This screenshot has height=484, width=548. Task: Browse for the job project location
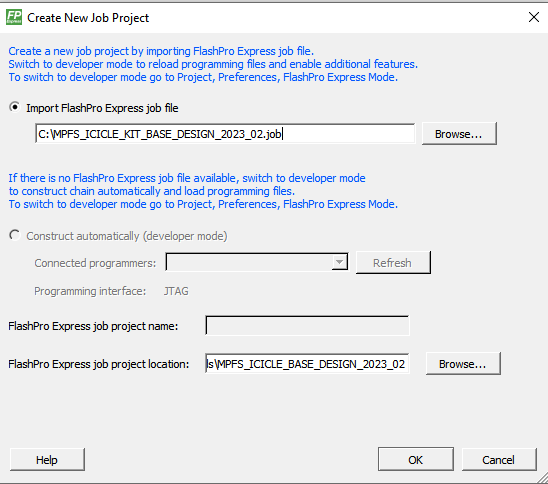463,364
